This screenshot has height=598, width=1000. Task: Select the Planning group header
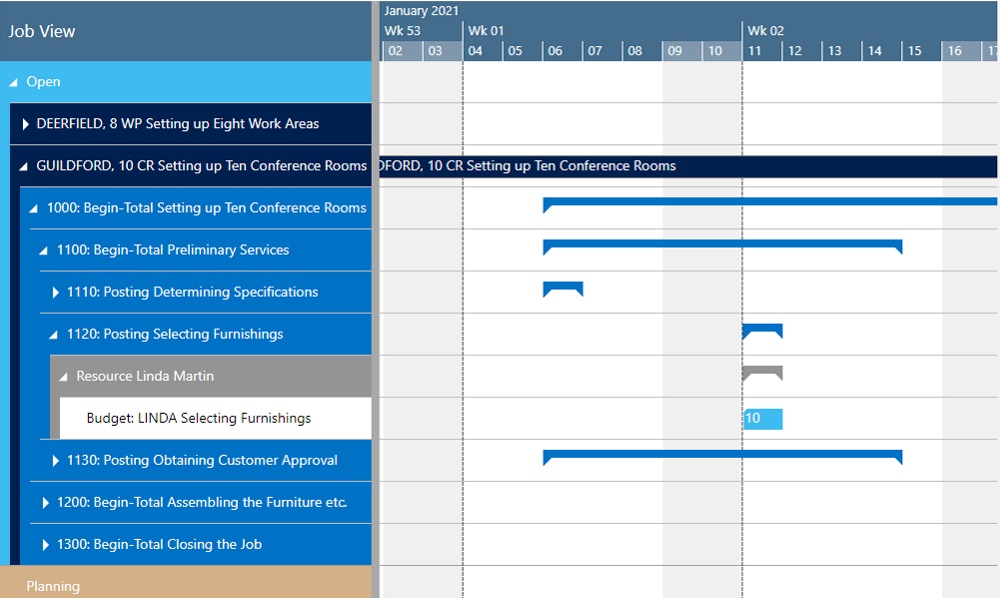point(186,582)
